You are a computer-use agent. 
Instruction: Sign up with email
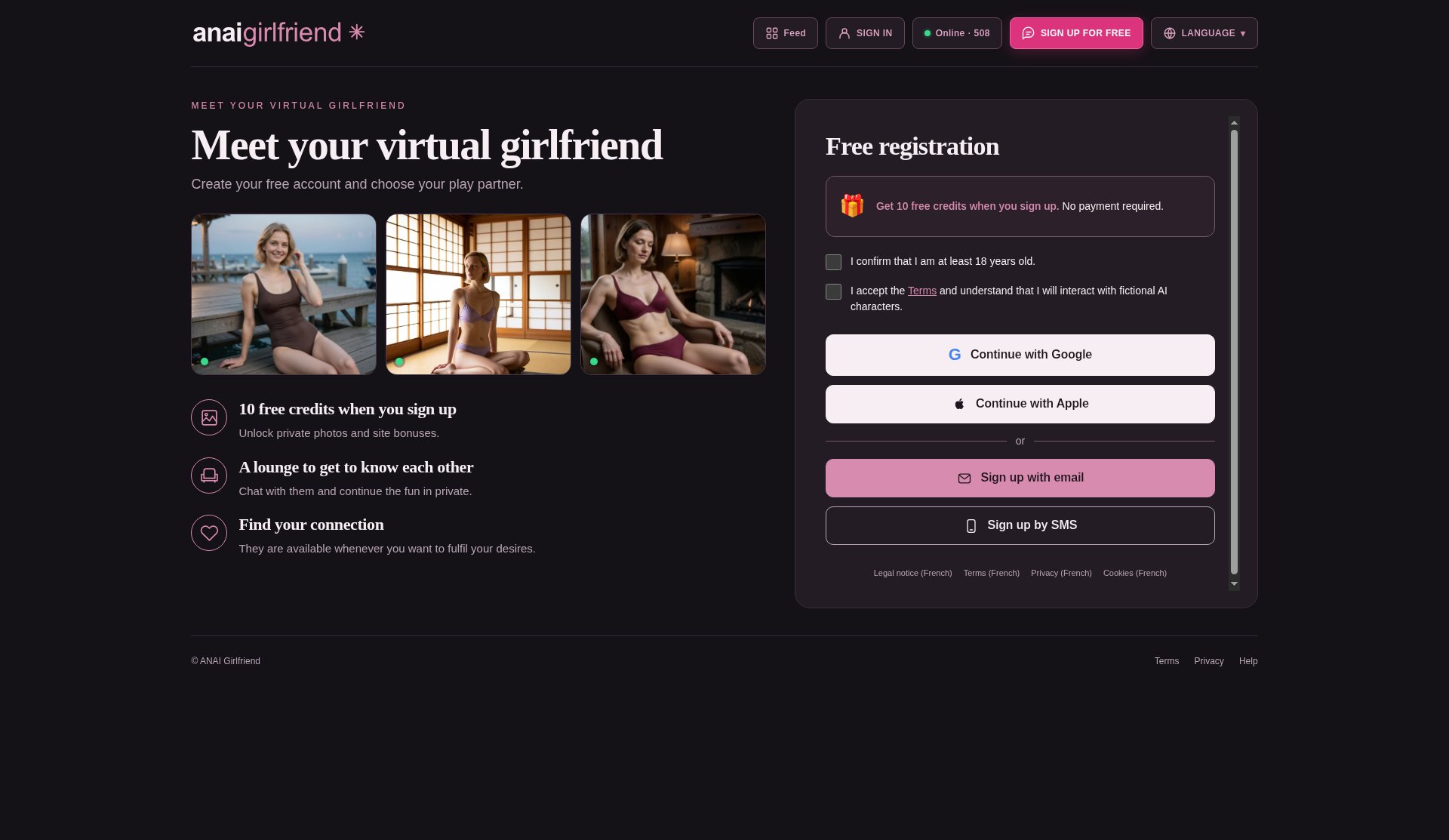[1020, 478]
